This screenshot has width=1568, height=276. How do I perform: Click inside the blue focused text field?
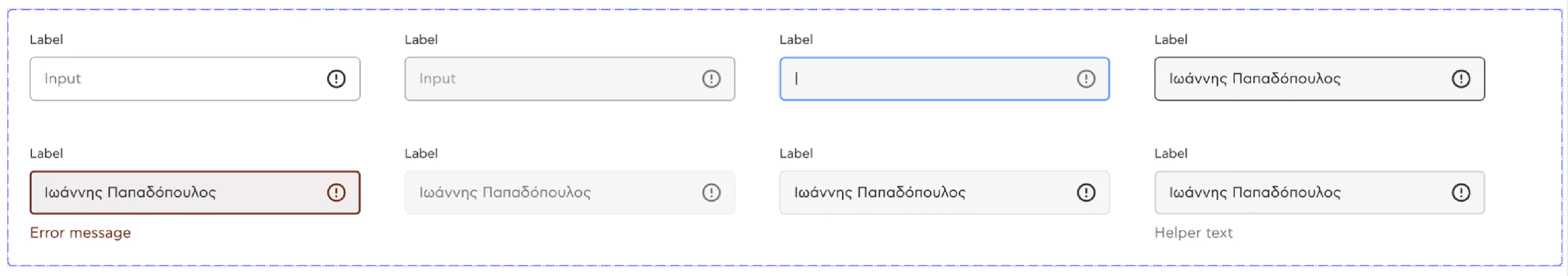point(927,79)
